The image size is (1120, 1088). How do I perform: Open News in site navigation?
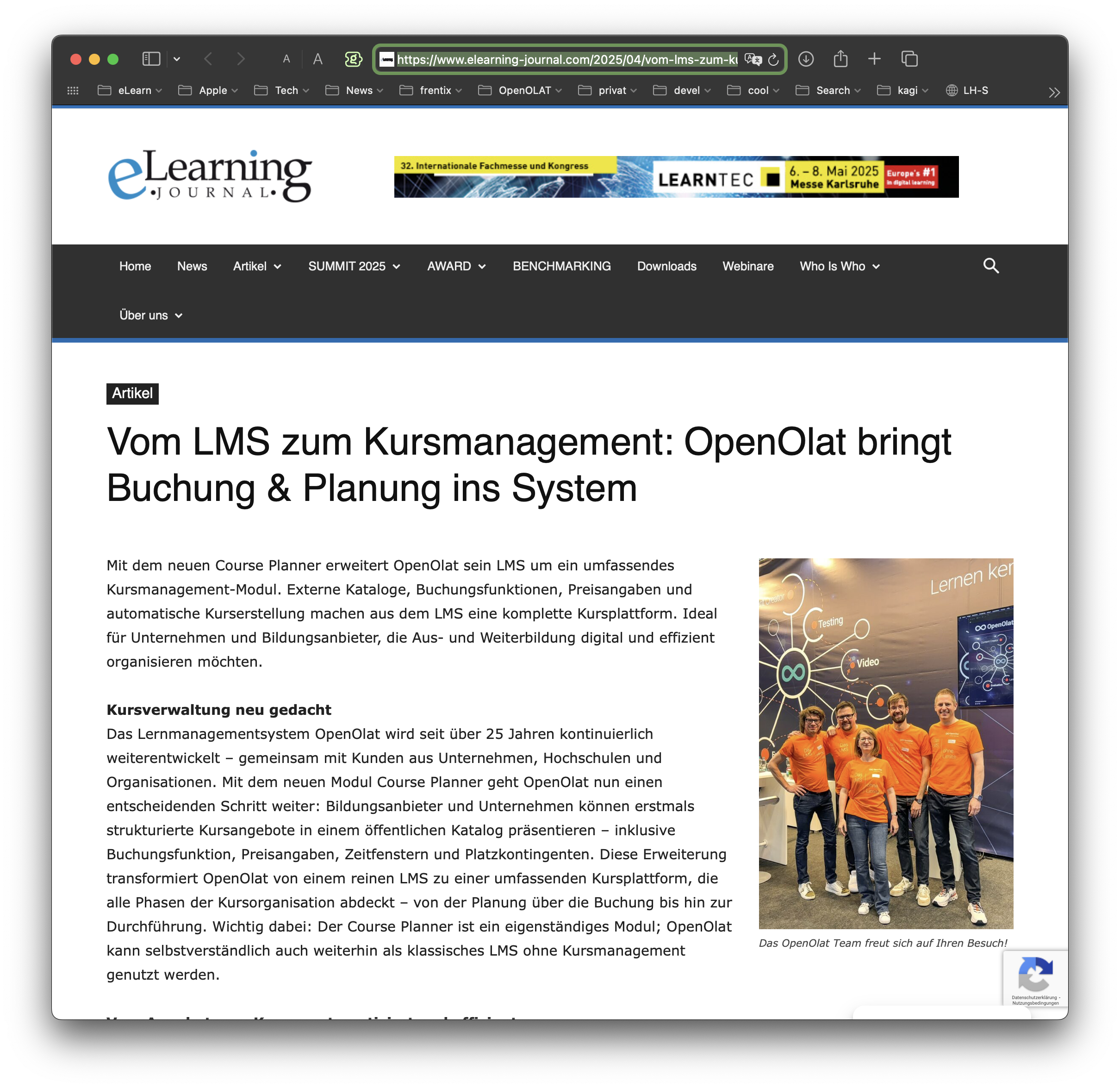(192, 266)
